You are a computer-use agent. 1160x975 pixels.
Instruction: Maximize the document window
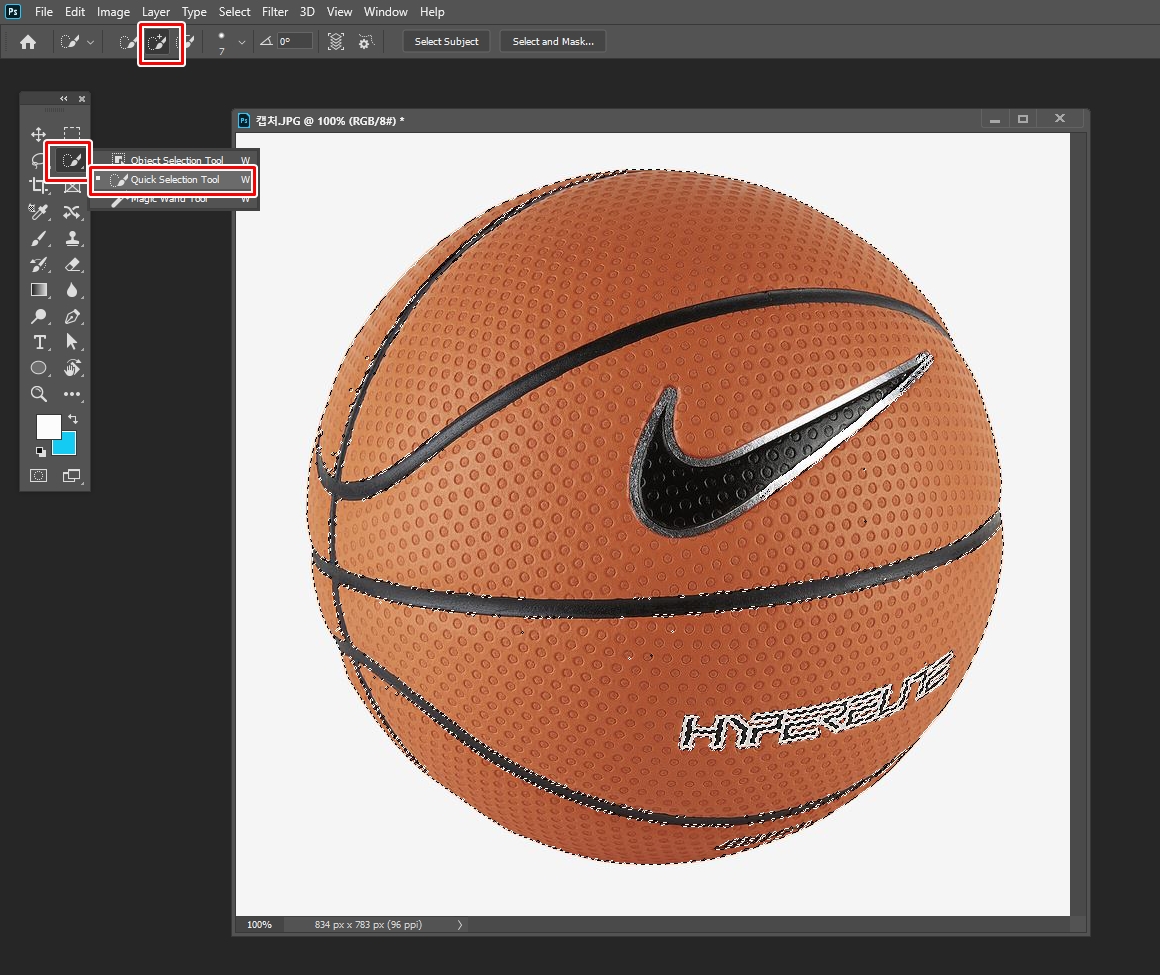point(1023,118)
